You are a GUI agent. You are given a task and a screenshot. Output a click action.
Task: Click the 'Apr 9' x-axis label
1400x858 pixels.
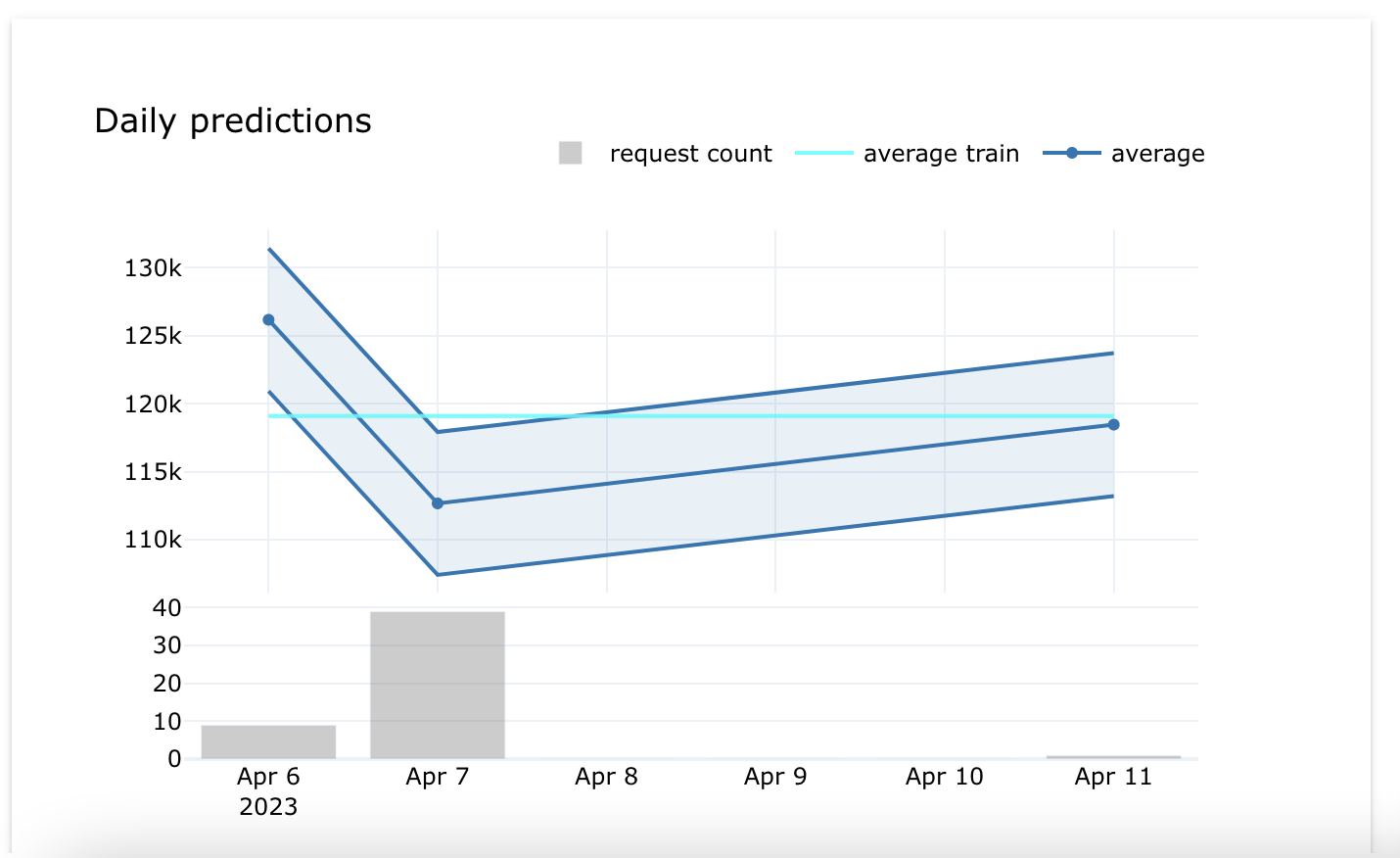tap(775, 777)
